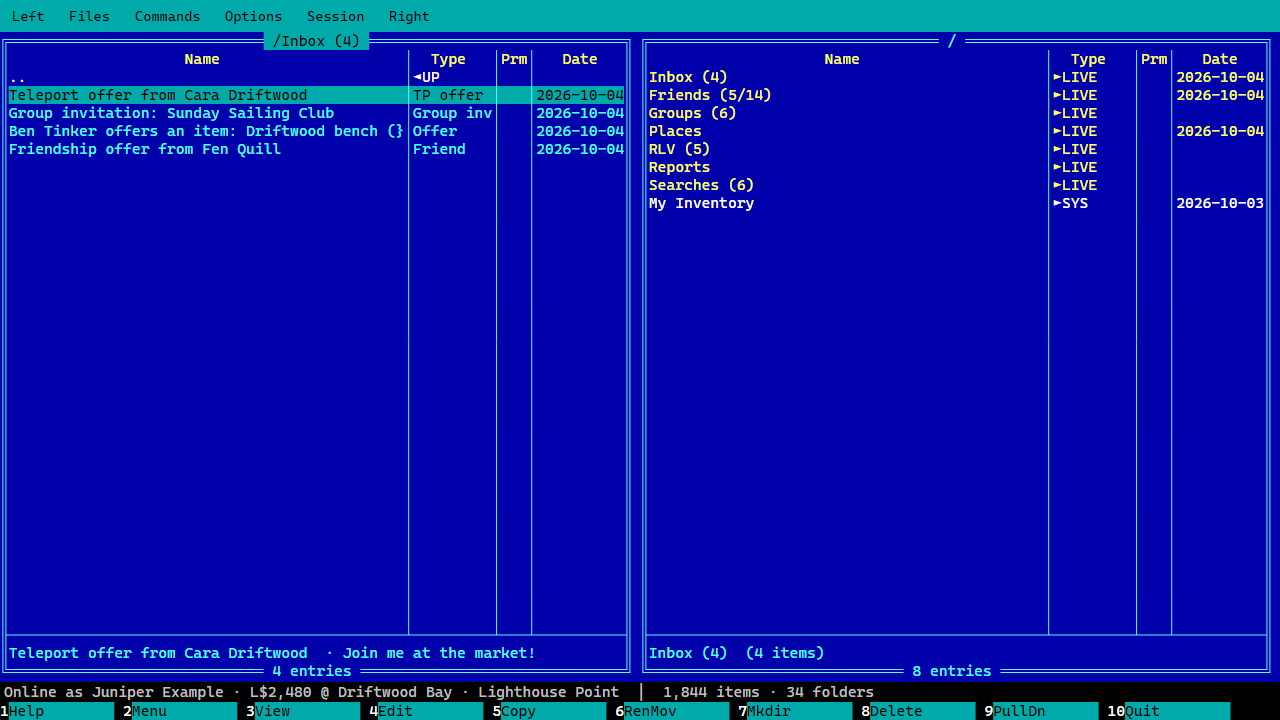This screenshot has height=720, width=1280.
Task: Click the 'TP offer' type cell
Action: (x=448, y=95)
